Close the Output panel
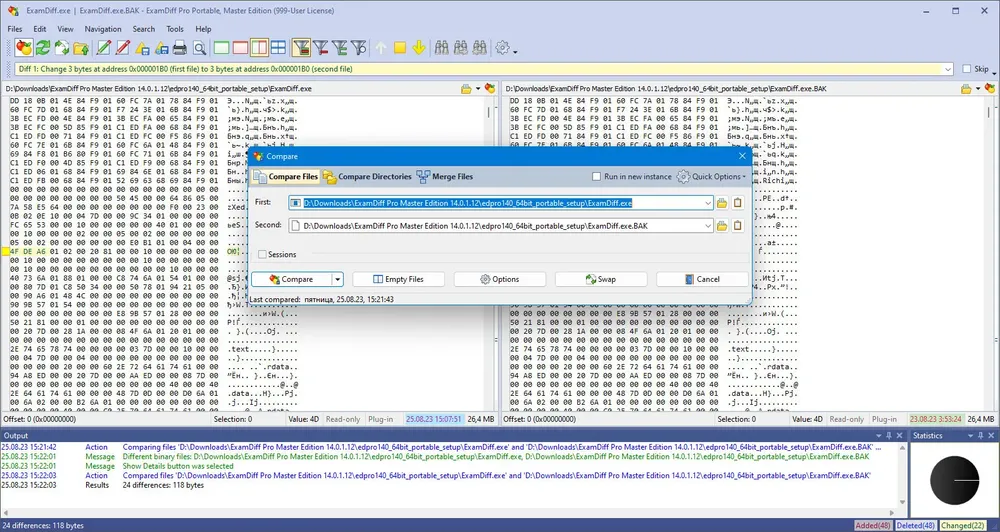 click(x=900, y=436)
